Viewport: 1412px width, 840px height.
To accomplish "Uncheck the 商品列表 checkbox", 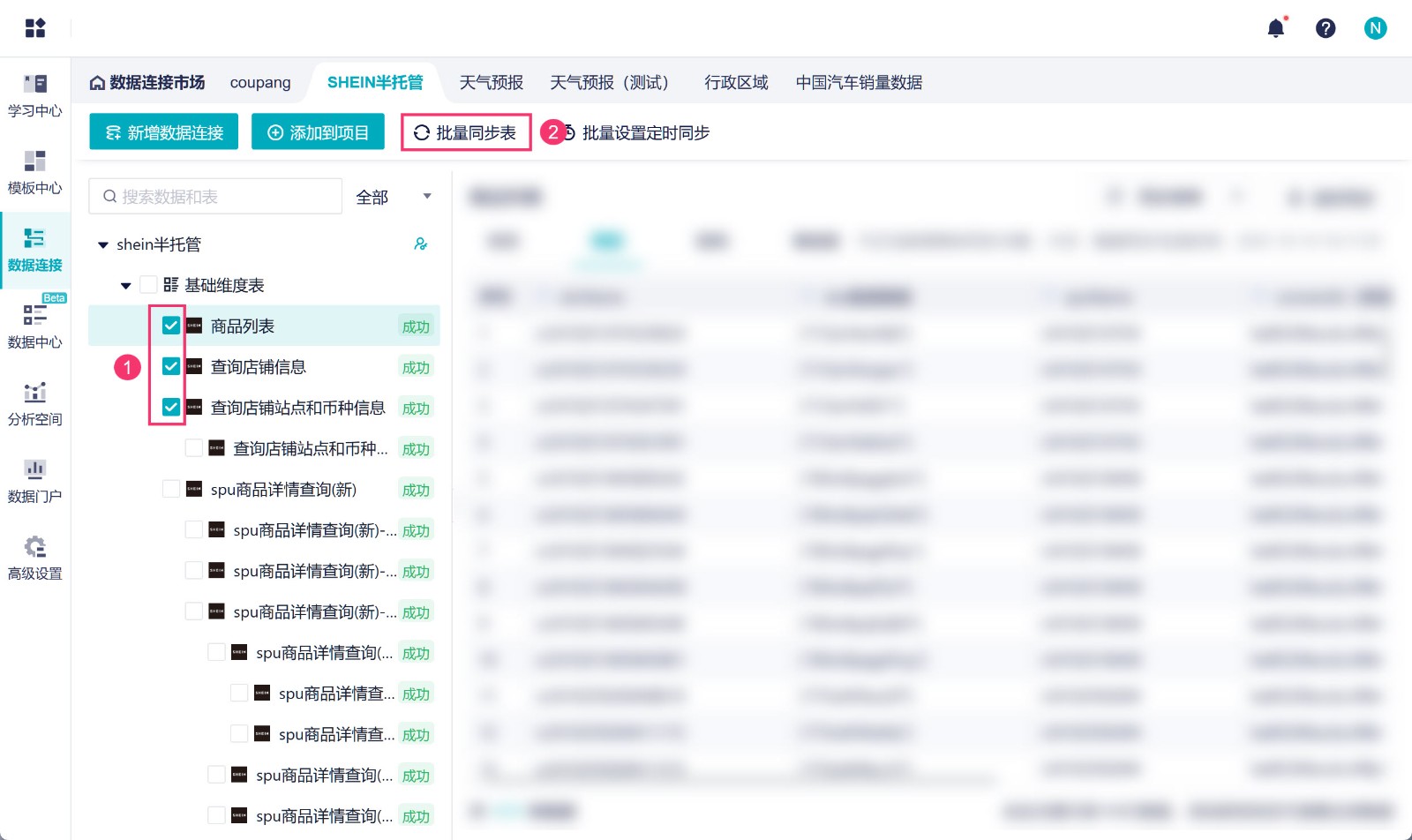I will pos(171,326).
